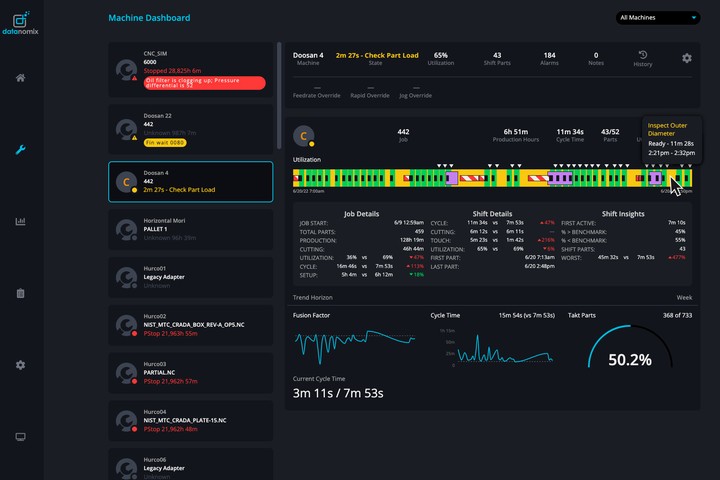Click the CNC_SIM machine status icon
Image resolution: width=720 pixels, height=480 pixels.
(126, 70)
